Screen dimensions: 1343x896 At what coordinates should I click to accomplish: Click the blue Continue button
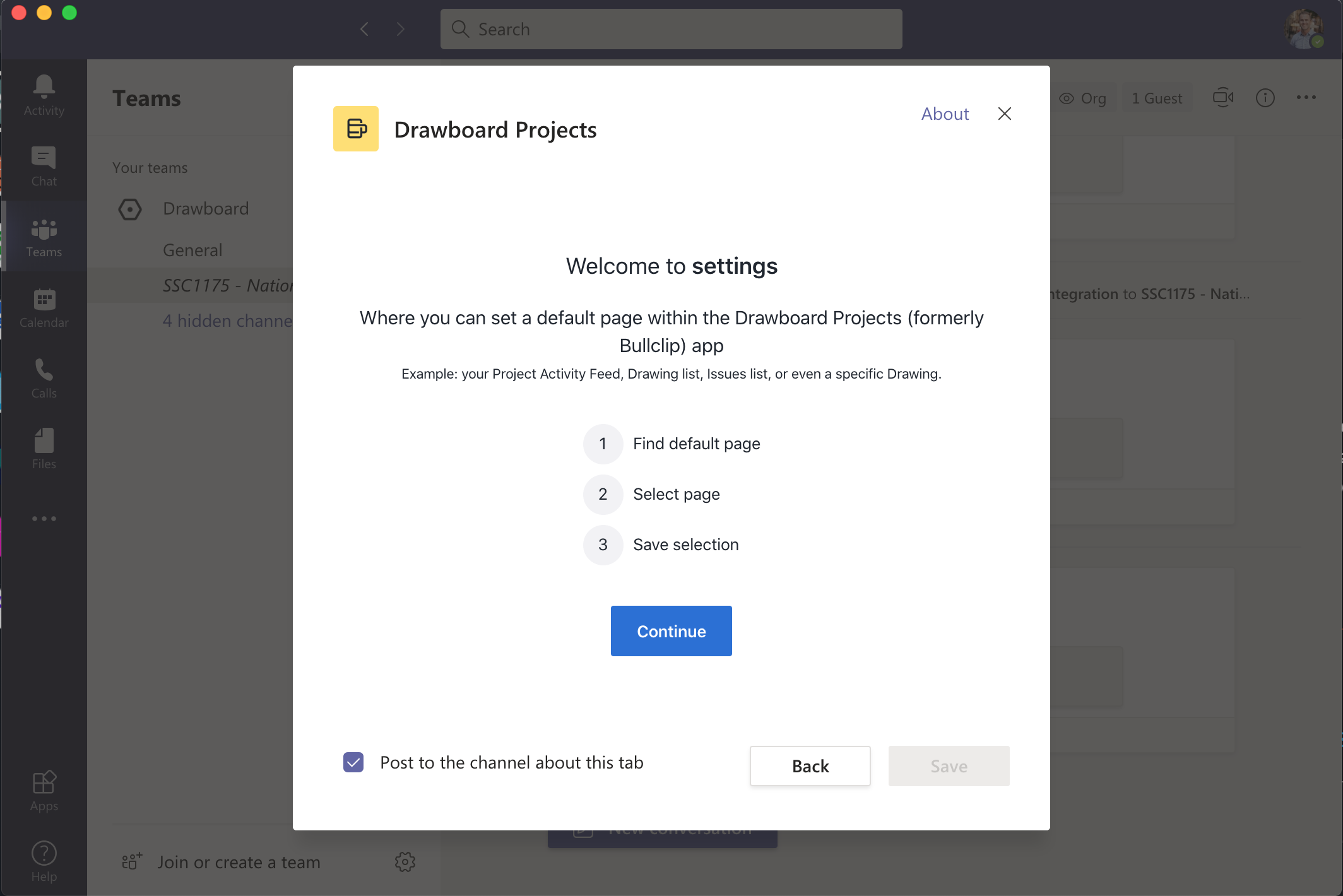(x=671, y=631)
